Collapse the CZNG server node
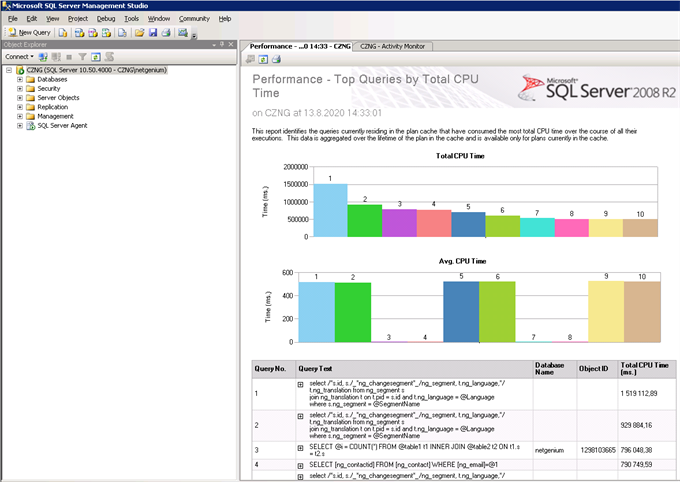The width and height of the screenshot is (680, 482). (x=9, y=70)
